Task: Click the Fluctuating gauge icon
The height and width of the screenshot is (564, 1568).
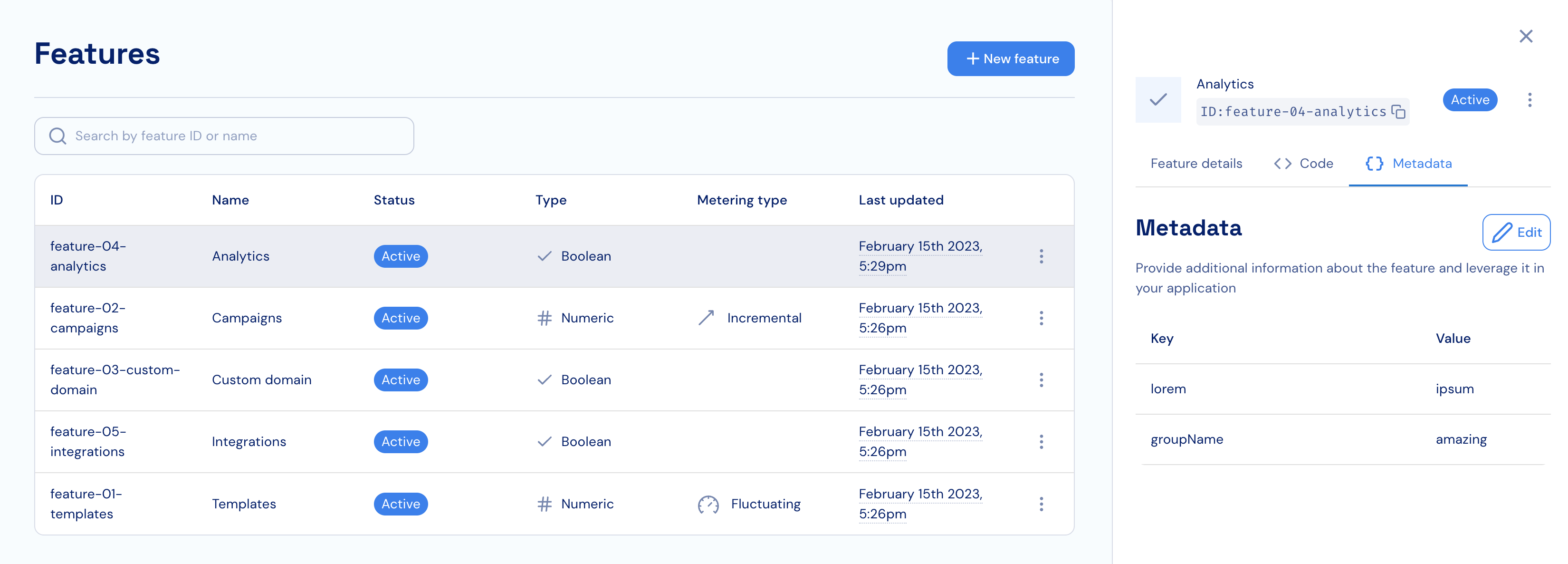Action: tap(708, 504)
